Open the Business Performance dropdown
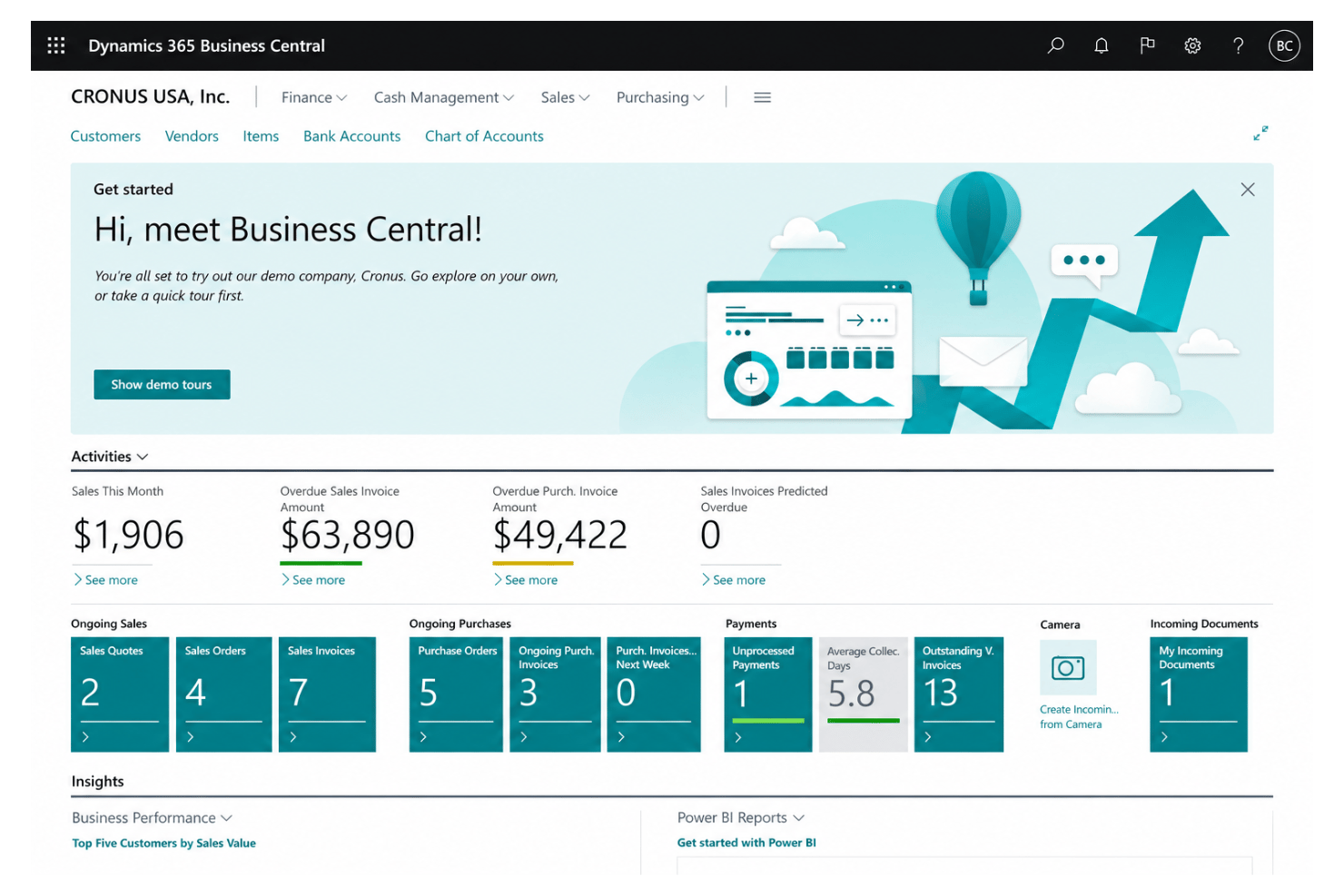 tap(153, 818)
